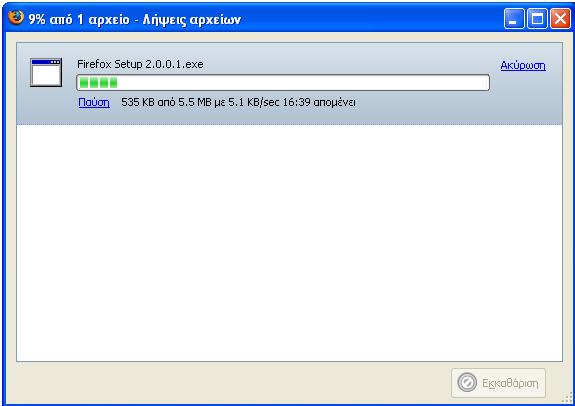Click the 535 KB από 5.5 MB status text
Screen dimensions: 575x406
(x=166, y=102)
